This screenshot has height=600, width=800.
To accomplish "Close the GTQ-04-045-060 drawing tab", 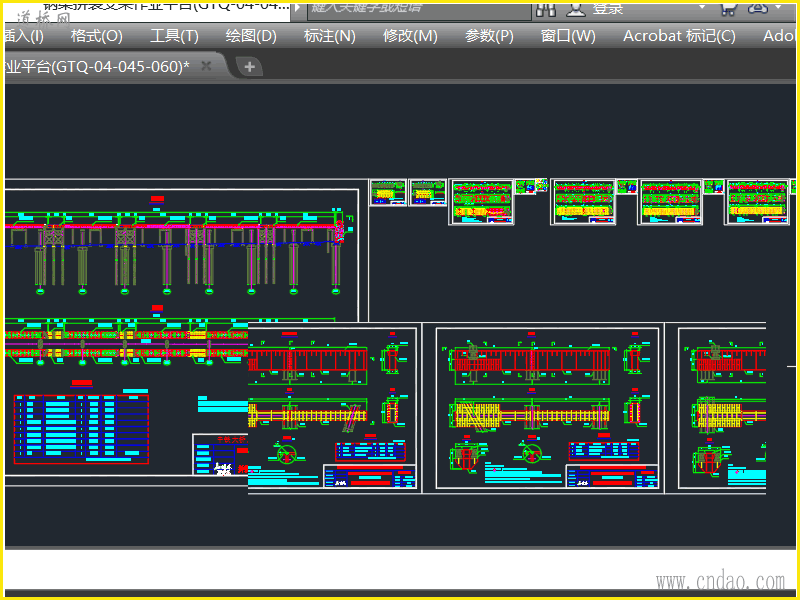I will (206, 66).
